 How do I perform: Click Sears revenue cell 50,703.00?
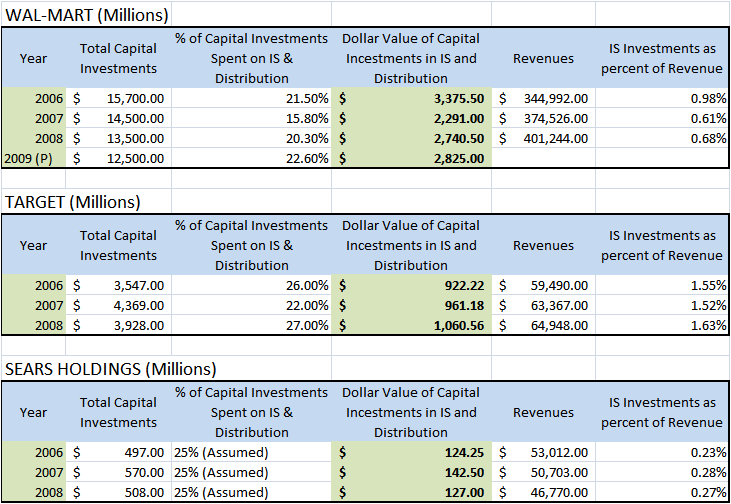coord(543,472)
